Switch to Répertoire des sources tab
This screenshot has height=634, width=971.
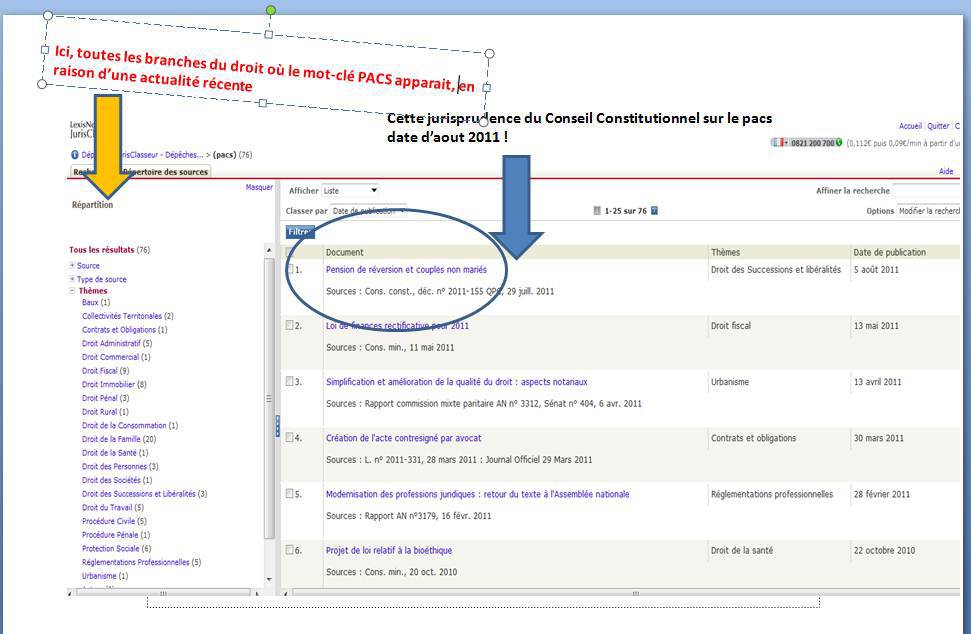pyautogui.click(x=165, y=172)
